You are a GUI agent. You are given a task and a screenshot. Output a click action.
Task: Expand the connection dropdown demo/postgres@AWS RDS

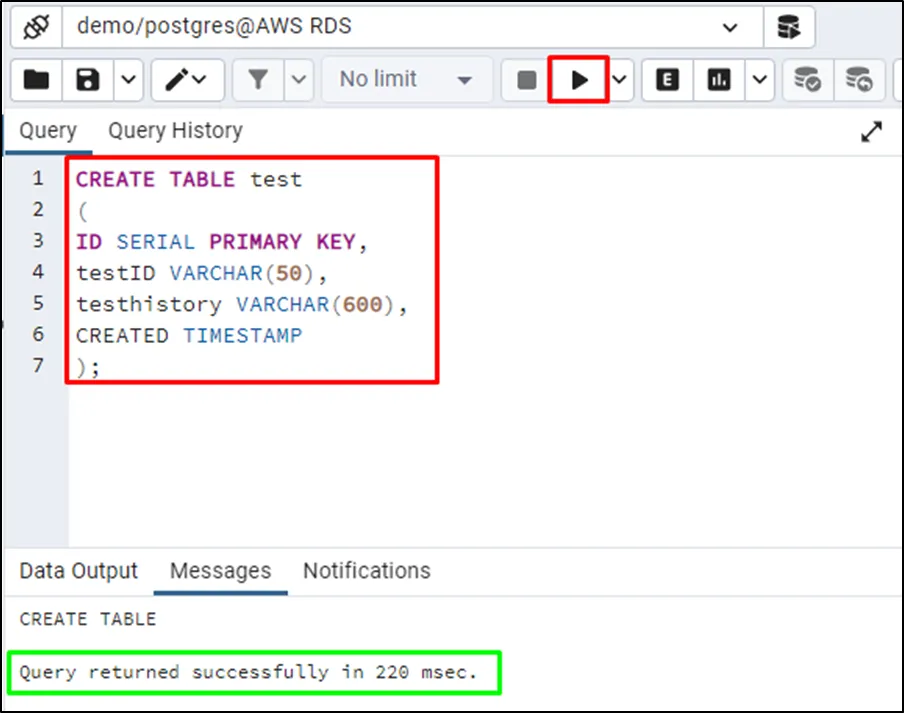click(x=730, y=28)
